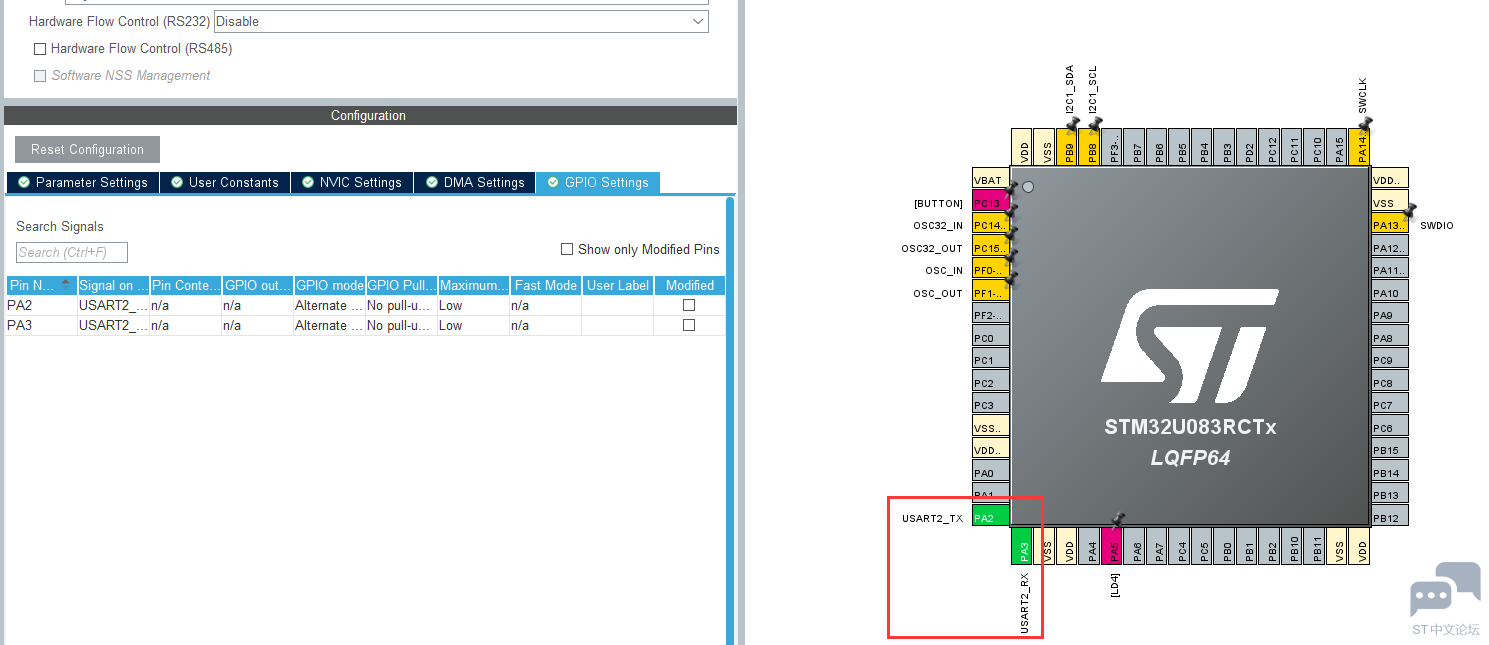Click pink PC13 button pin
Viewport: 1489px width, 645px height.
[x=990, y=203]
